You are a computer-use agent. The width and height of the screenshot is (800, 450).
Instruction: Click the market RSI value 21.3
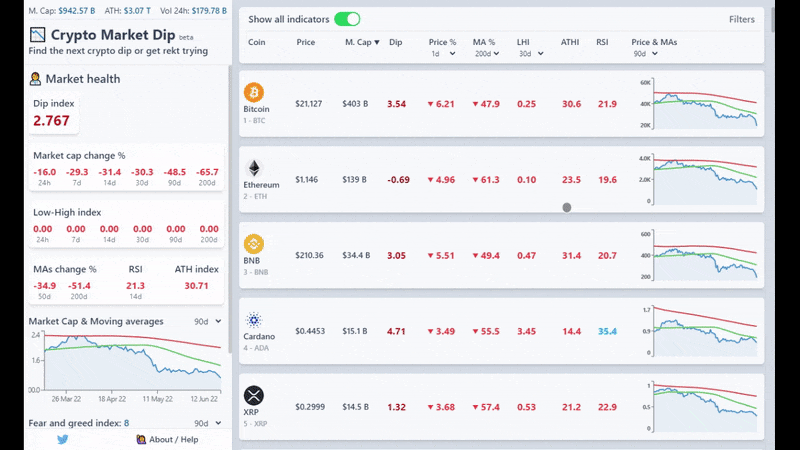coord(135,286)
